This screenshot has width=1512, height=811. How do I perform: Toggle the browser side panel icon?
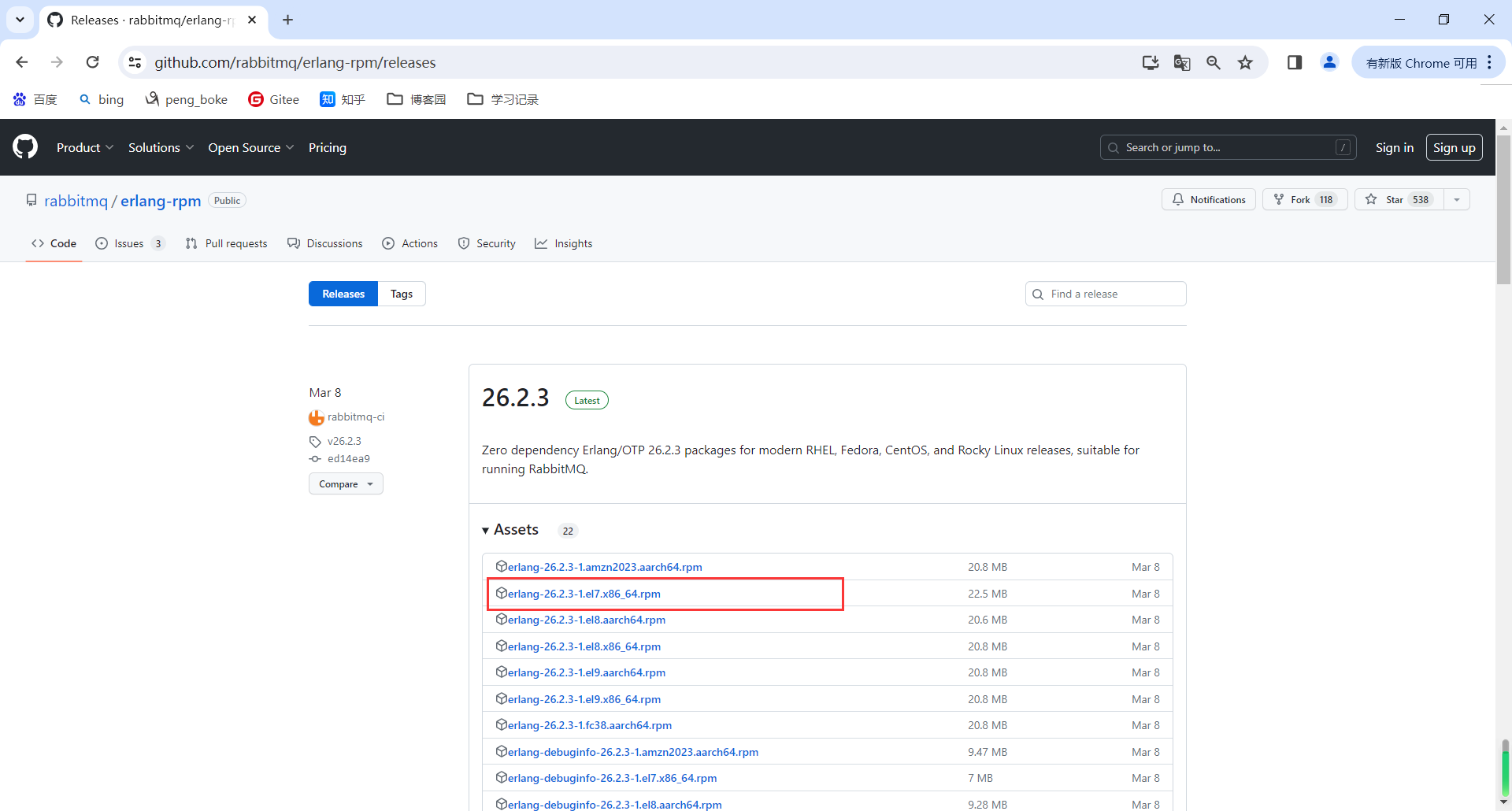tap(1295, 62)
